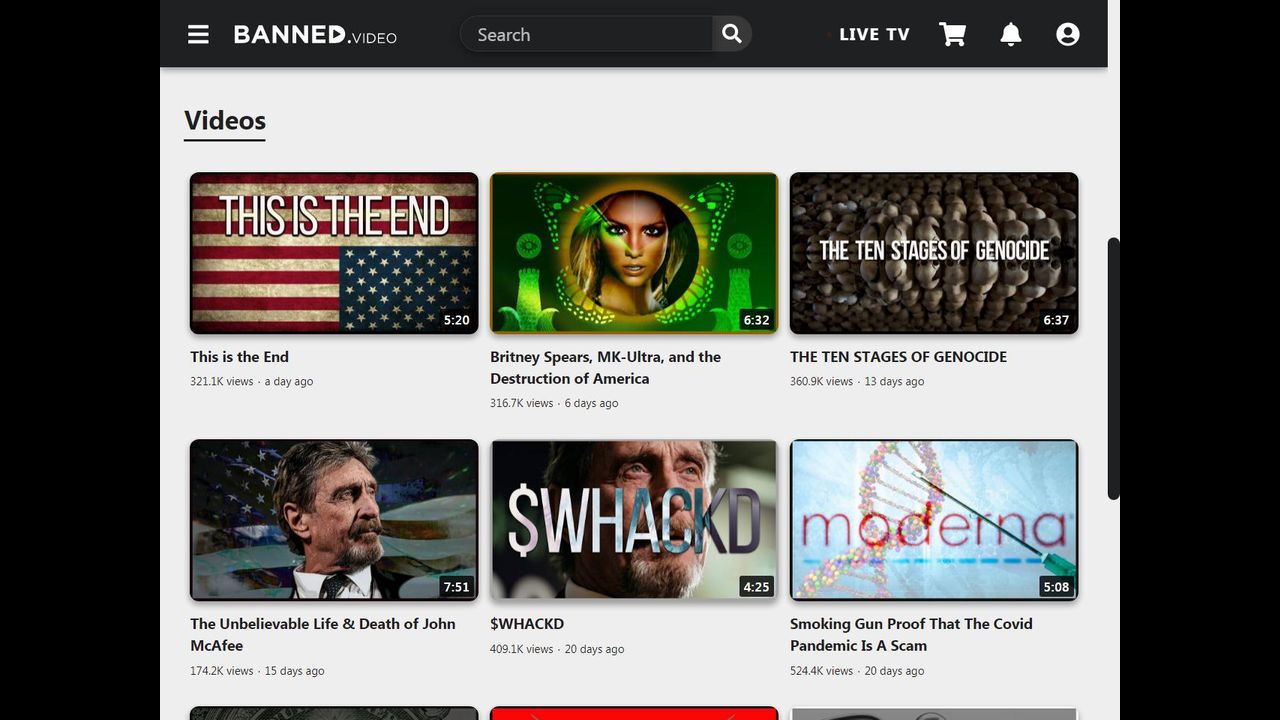Select the Videos section heading

point(225,121)
